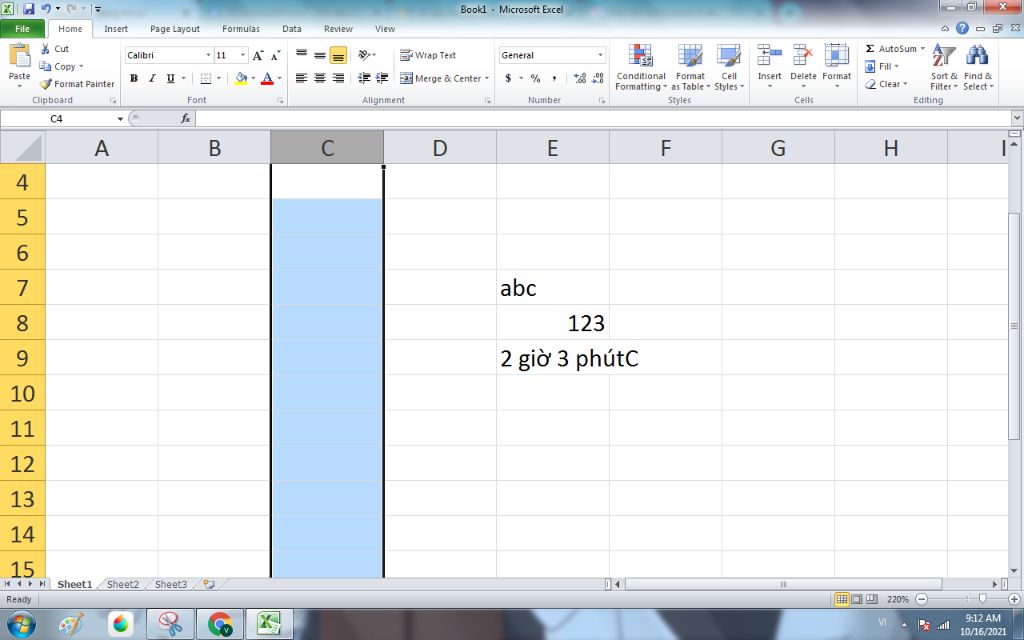Open the General number format dropdown
Image resolution: width=1024 pixels, height=640 pixels.
600,56
